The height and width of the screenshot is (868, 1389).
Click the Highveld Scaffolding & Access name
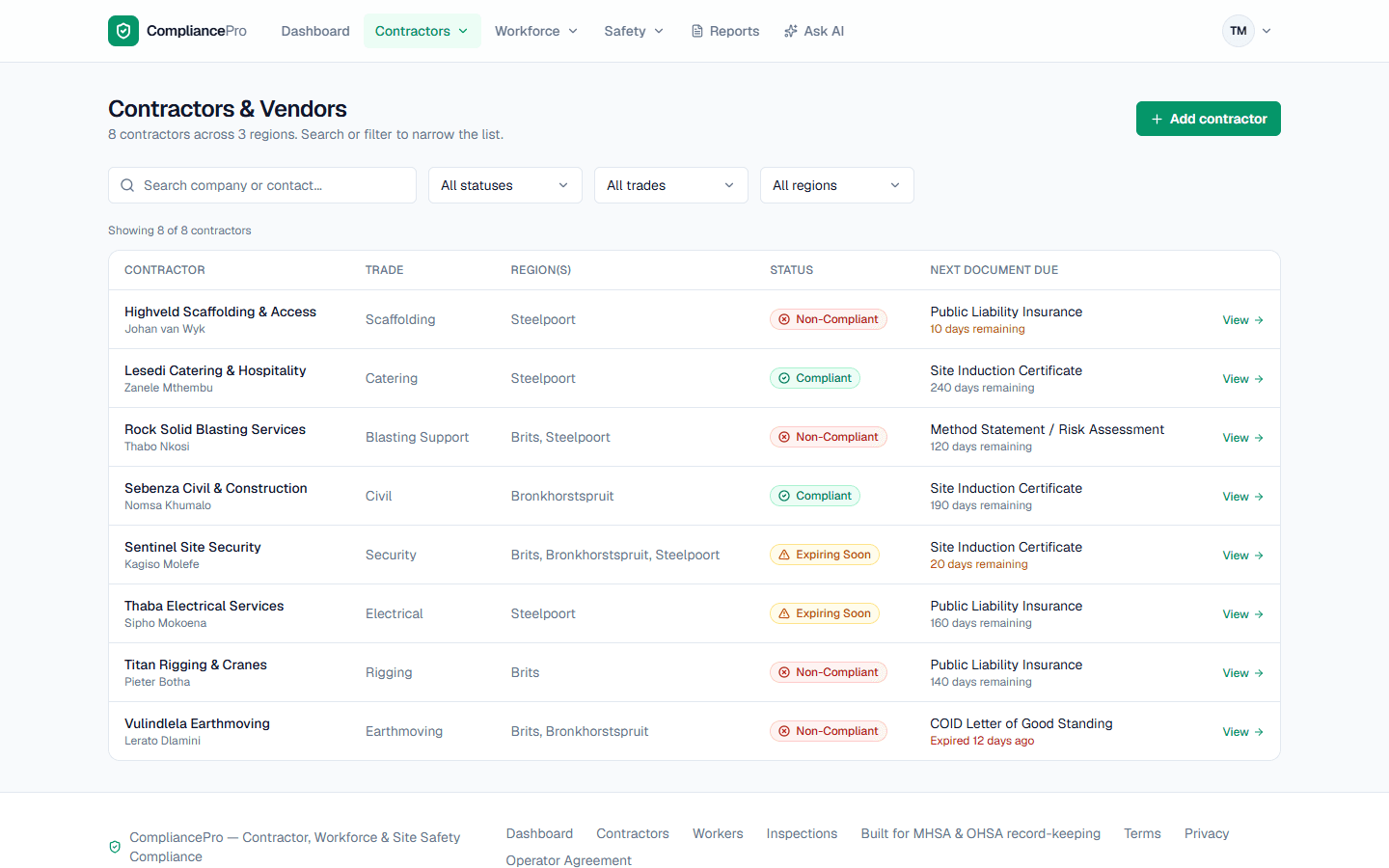point(220,312)
